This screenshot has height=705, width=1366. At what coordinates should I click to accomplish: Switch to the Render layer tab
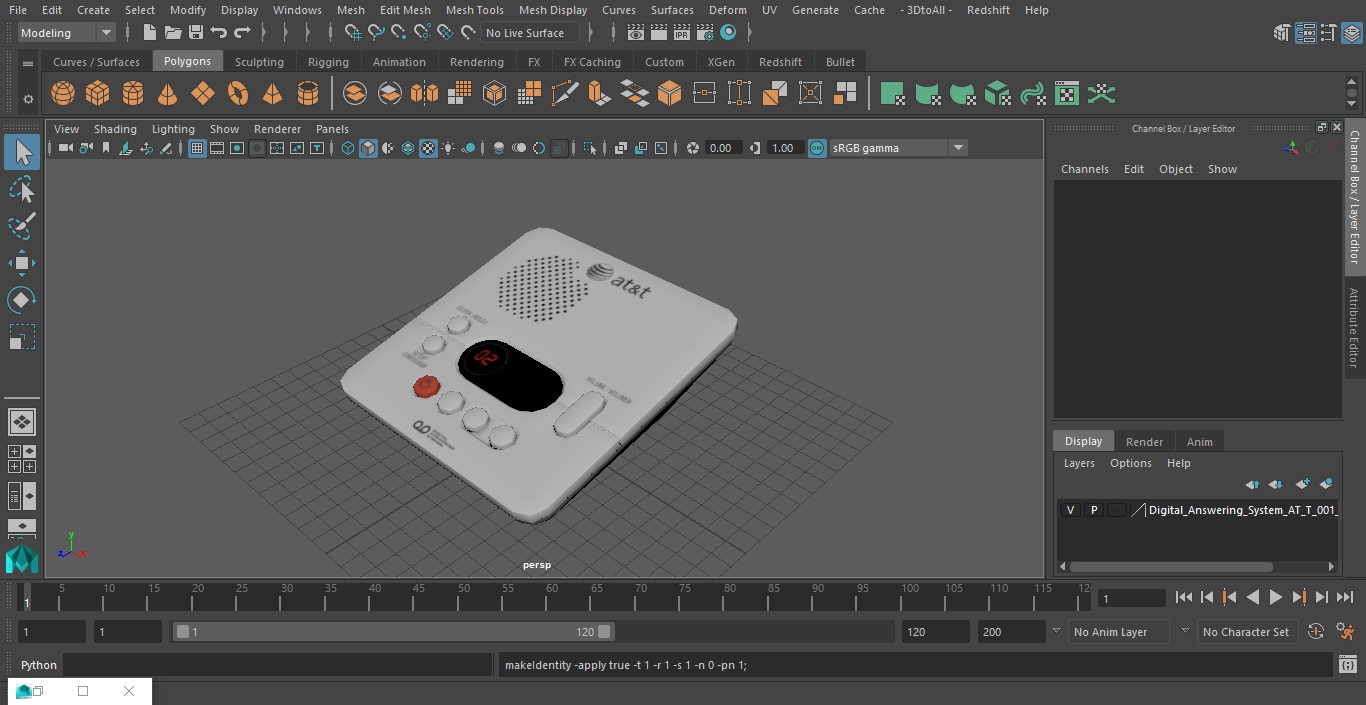click(1144, 442)
